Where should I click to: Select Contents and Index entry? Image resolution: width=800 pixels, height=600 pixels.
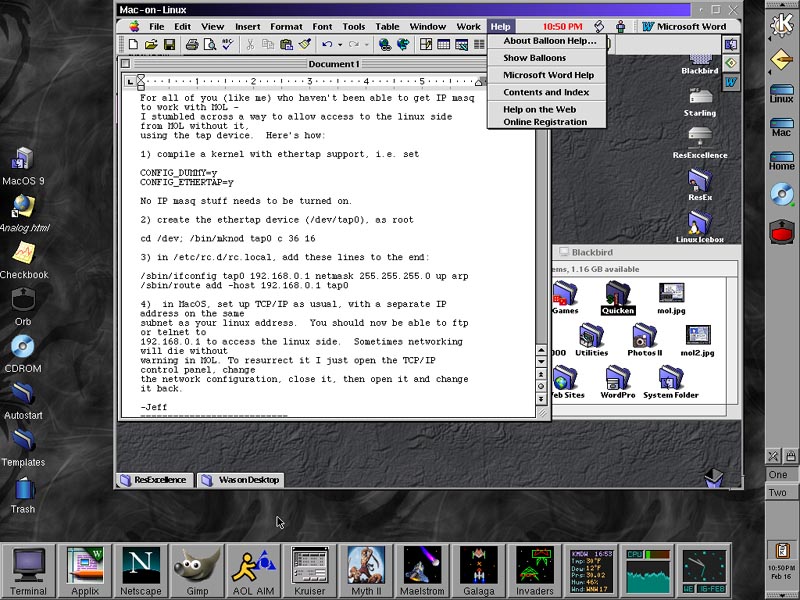[547, 92]
